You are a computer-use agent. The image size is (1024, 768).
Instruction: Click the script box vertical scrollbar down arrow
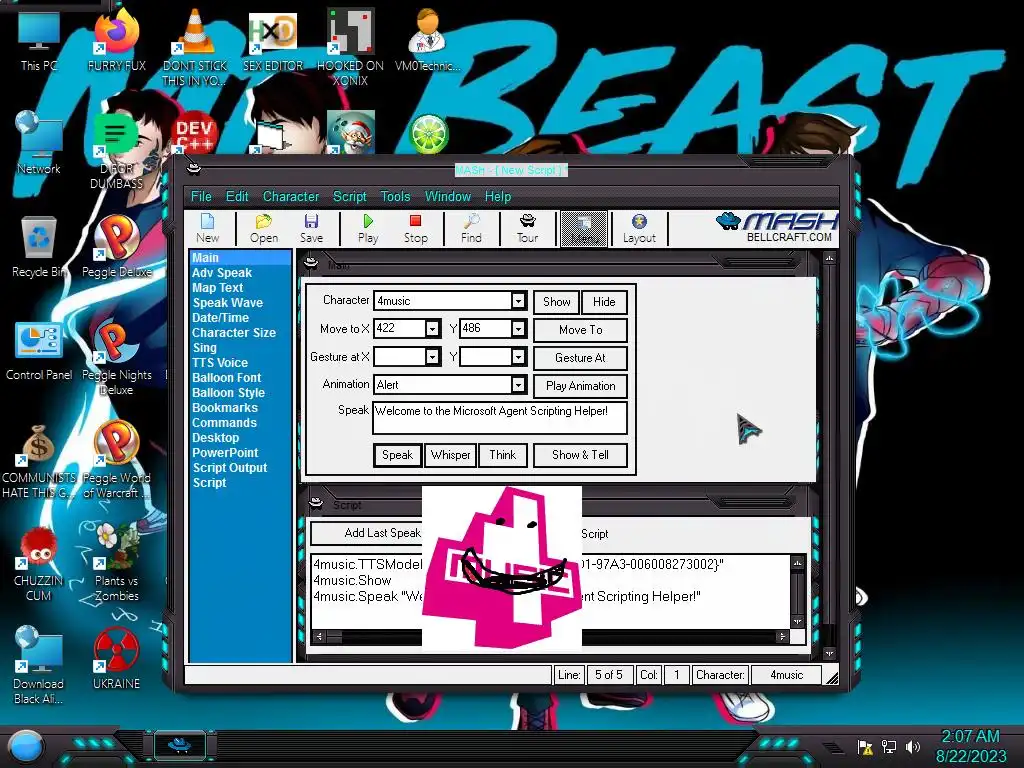[x=797, y=621]
